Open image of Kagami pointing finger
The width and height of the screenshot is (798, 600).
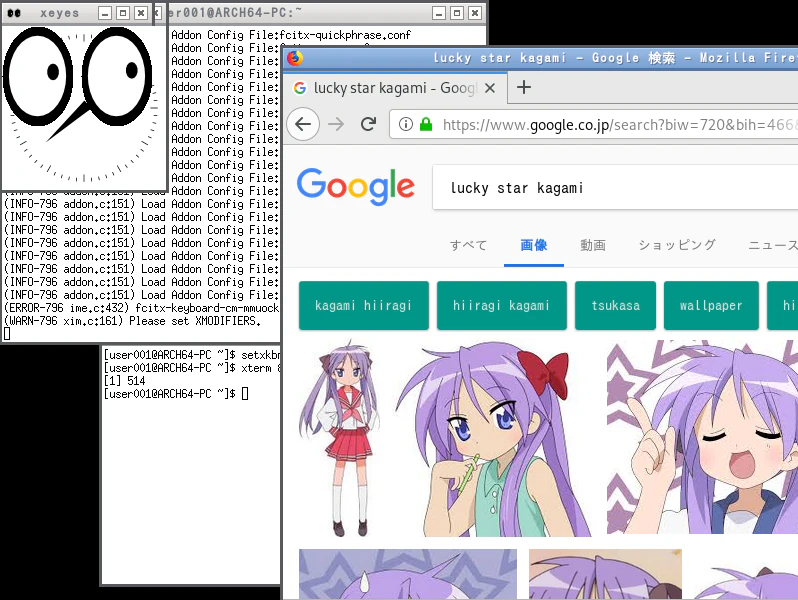point(702,437)
